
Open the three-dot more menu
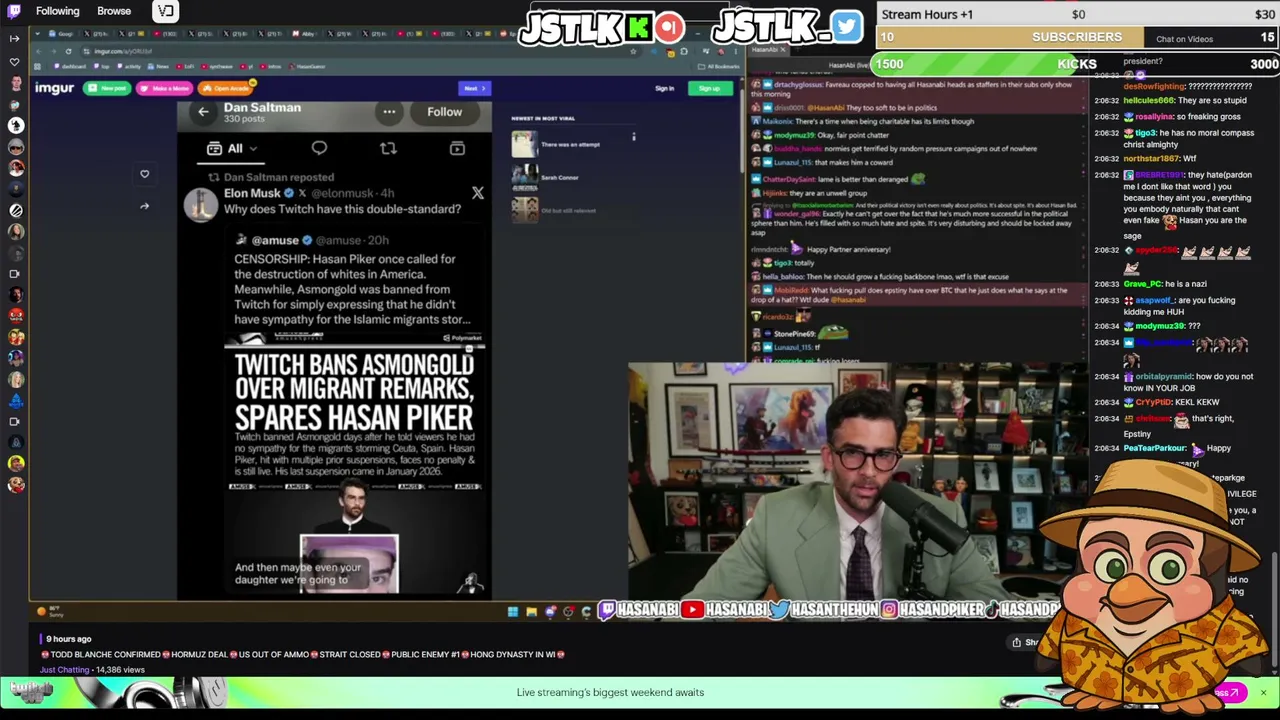pyautogui.click(x=389, y=112)
